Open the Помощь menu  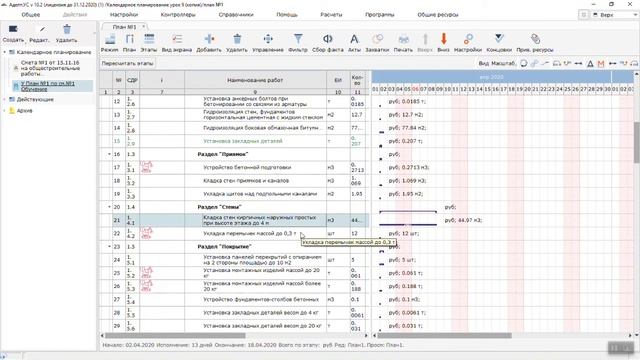point(287,15)
